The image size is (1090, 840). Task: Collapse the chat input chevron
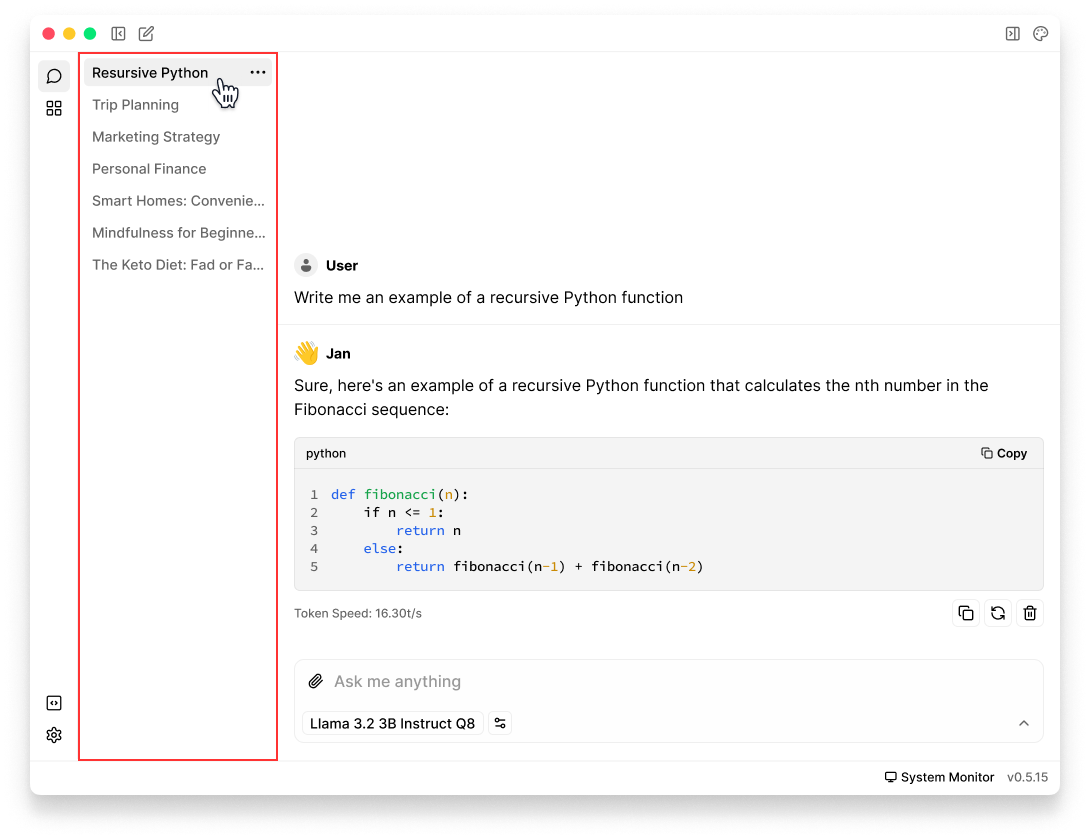point(1023,723)
